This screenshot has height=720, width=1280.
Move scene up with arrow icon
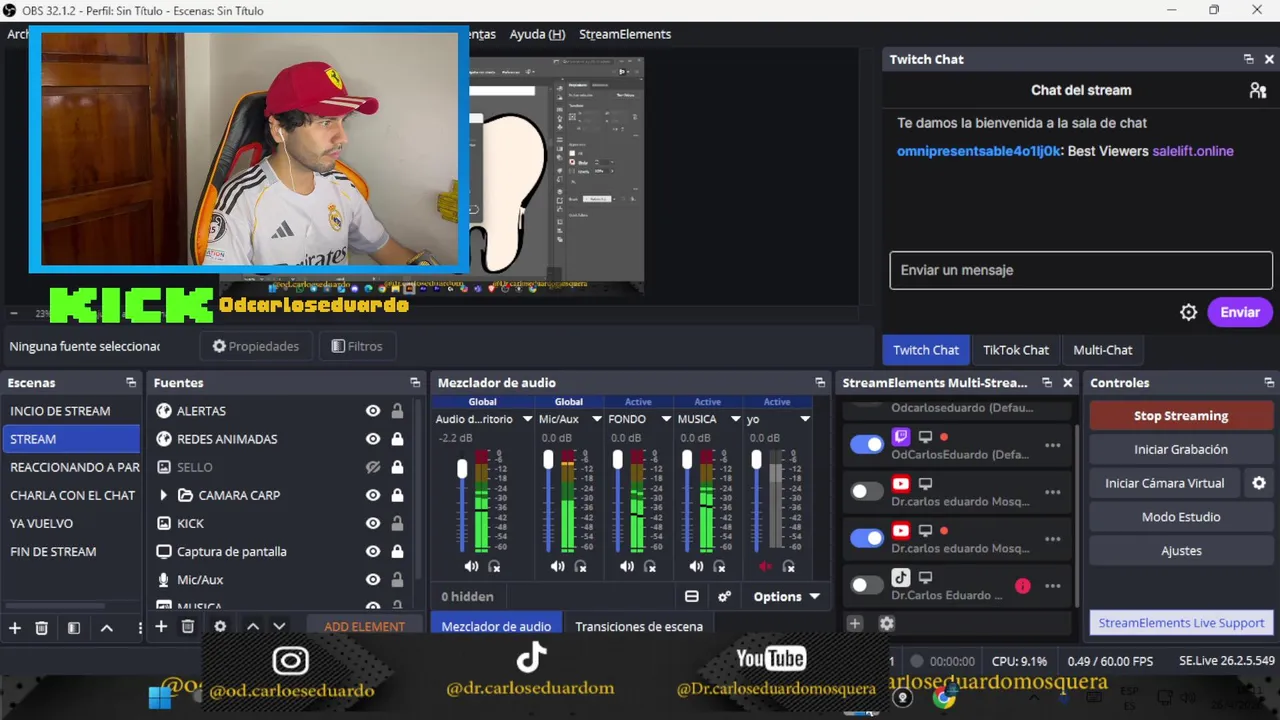(x=107, y=627)
